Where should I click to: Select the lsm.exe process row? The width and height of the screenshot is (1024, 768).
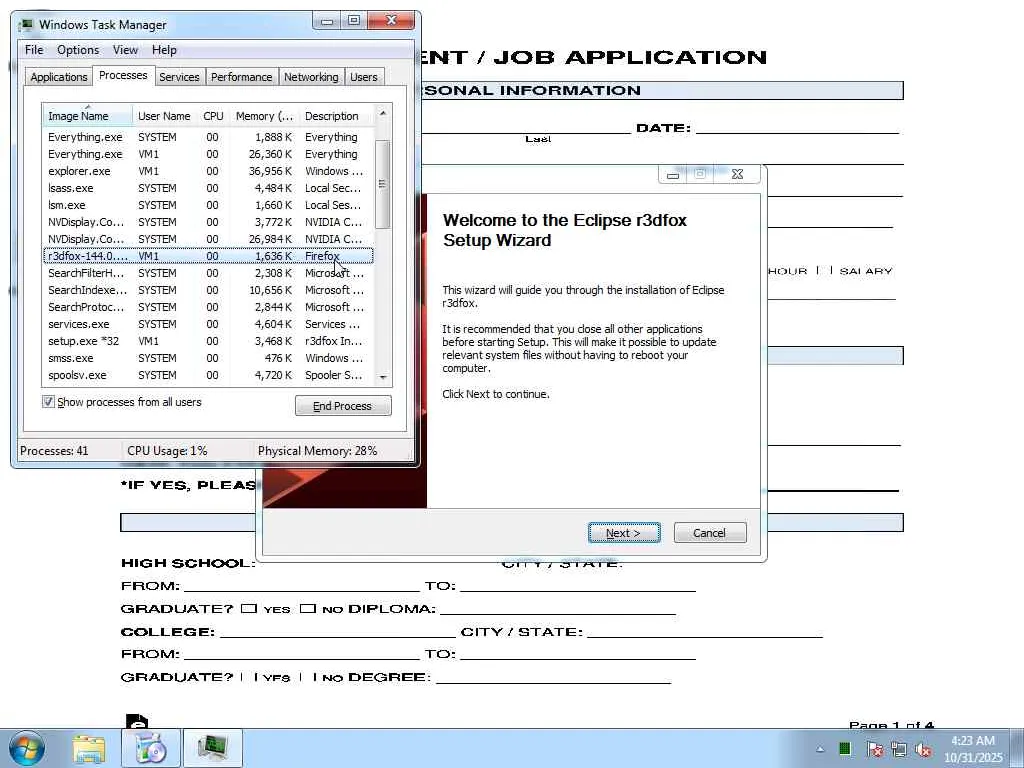[x=208, y=205]
